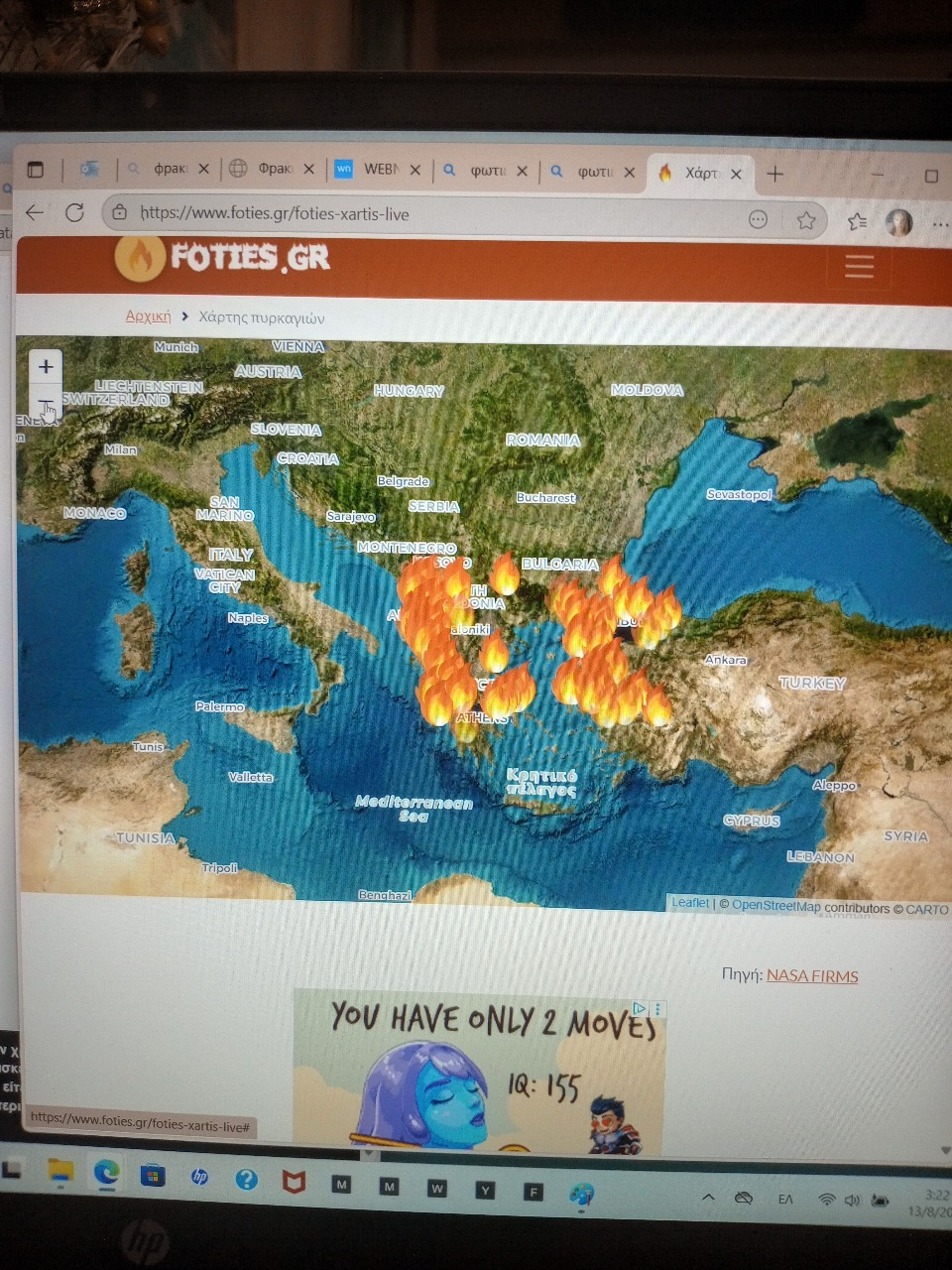Image resolution: width=952 pixels, height=1270 pixels.
Task: Go back using the browser back arrow
Action: click(35, 212)
